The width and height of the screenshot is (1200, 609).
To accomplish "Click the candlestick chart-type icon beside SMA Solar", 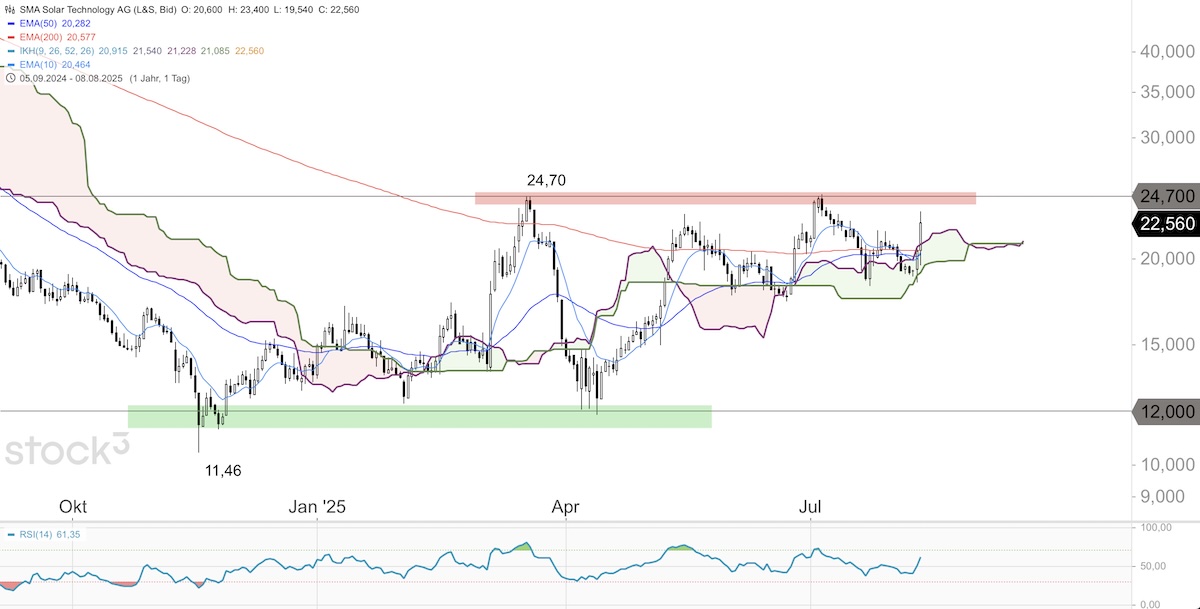I will tap(10, 9).
